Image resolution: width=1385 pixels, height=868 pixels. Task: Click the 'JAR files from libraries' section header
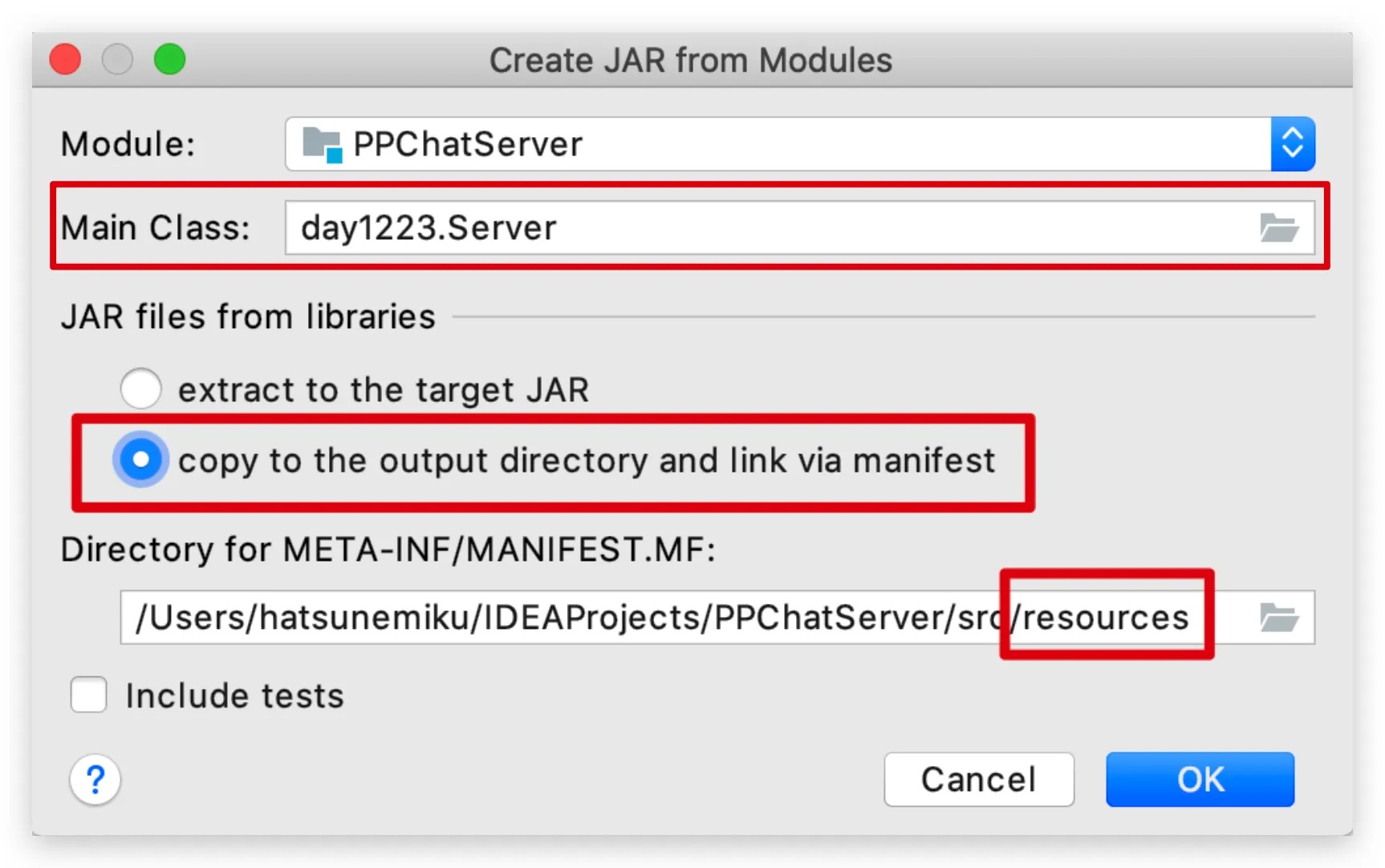248,317
